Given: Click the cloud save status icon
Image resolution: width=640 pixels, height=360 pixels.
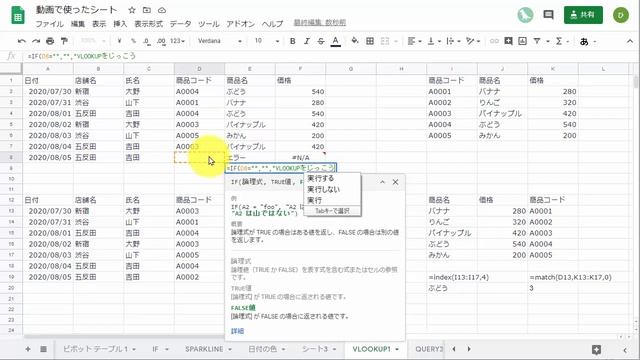Looking at the screenshot, I should tap(162, 10).
